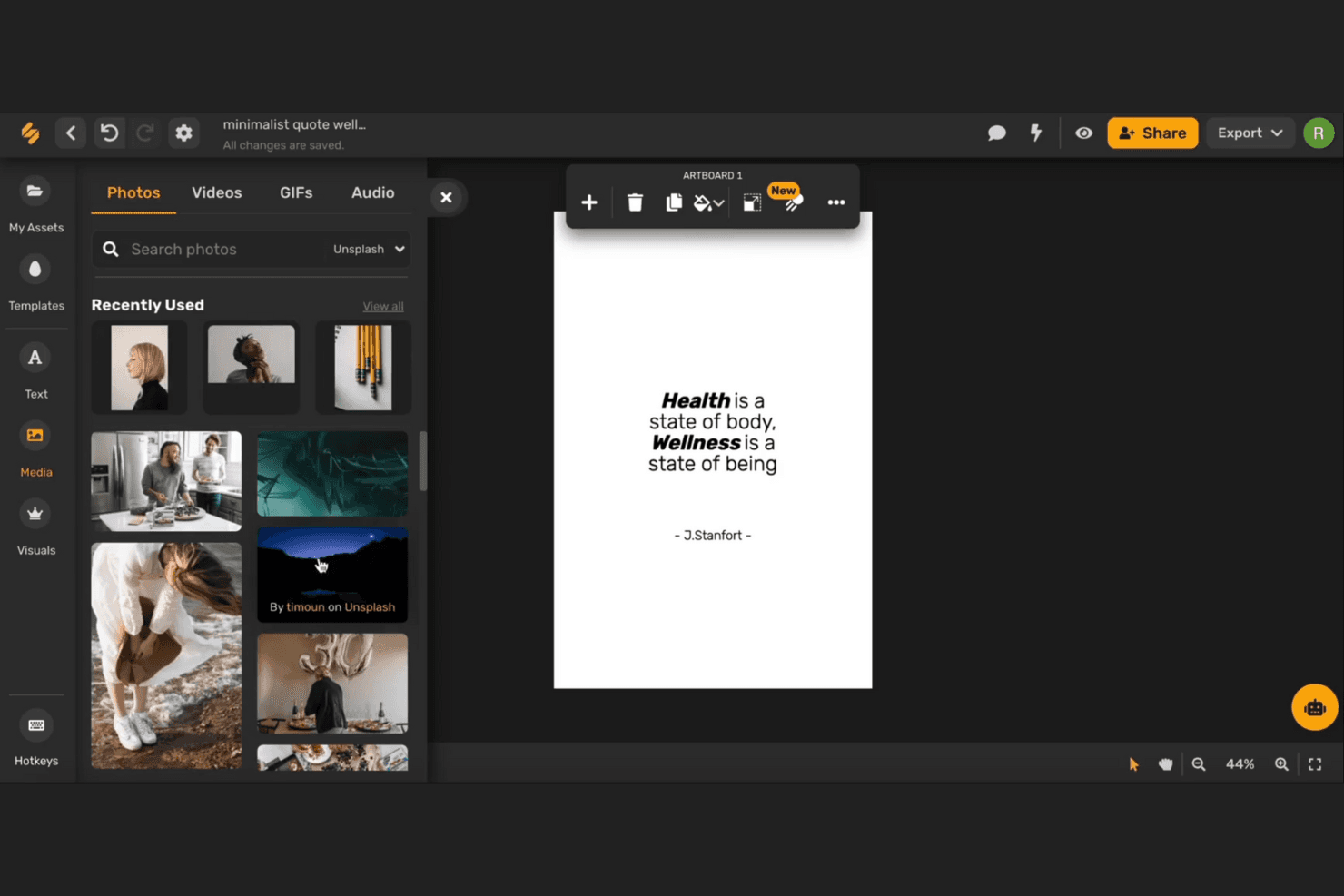This screenshot has width=1344, height=896.
Task: Open Visuals in the sidebar
Action: tap(36, 527)
